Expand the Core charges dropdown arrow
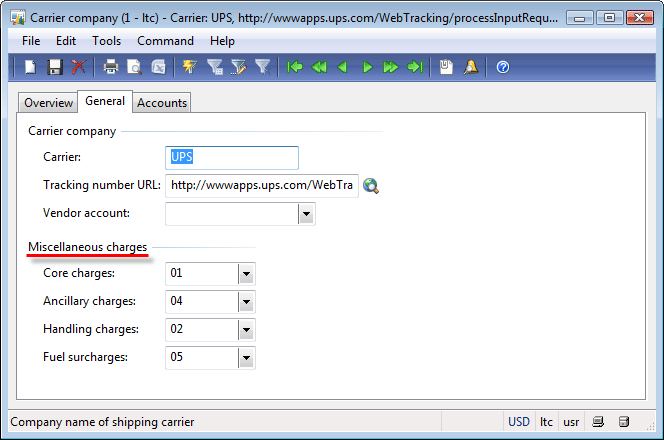Image resolution: width=664 pixels, height=440 pixels. pos(246,274)
